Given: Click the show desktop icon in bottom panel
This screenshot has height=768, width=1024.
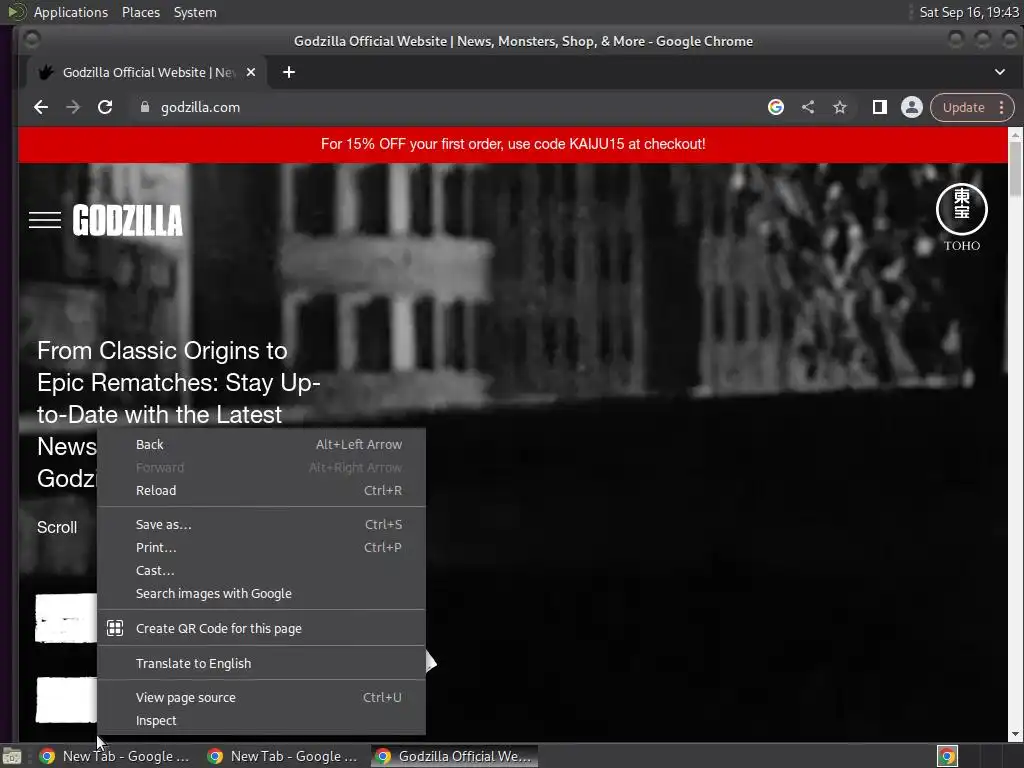Looking at the screenshot, I should [12, 756].
